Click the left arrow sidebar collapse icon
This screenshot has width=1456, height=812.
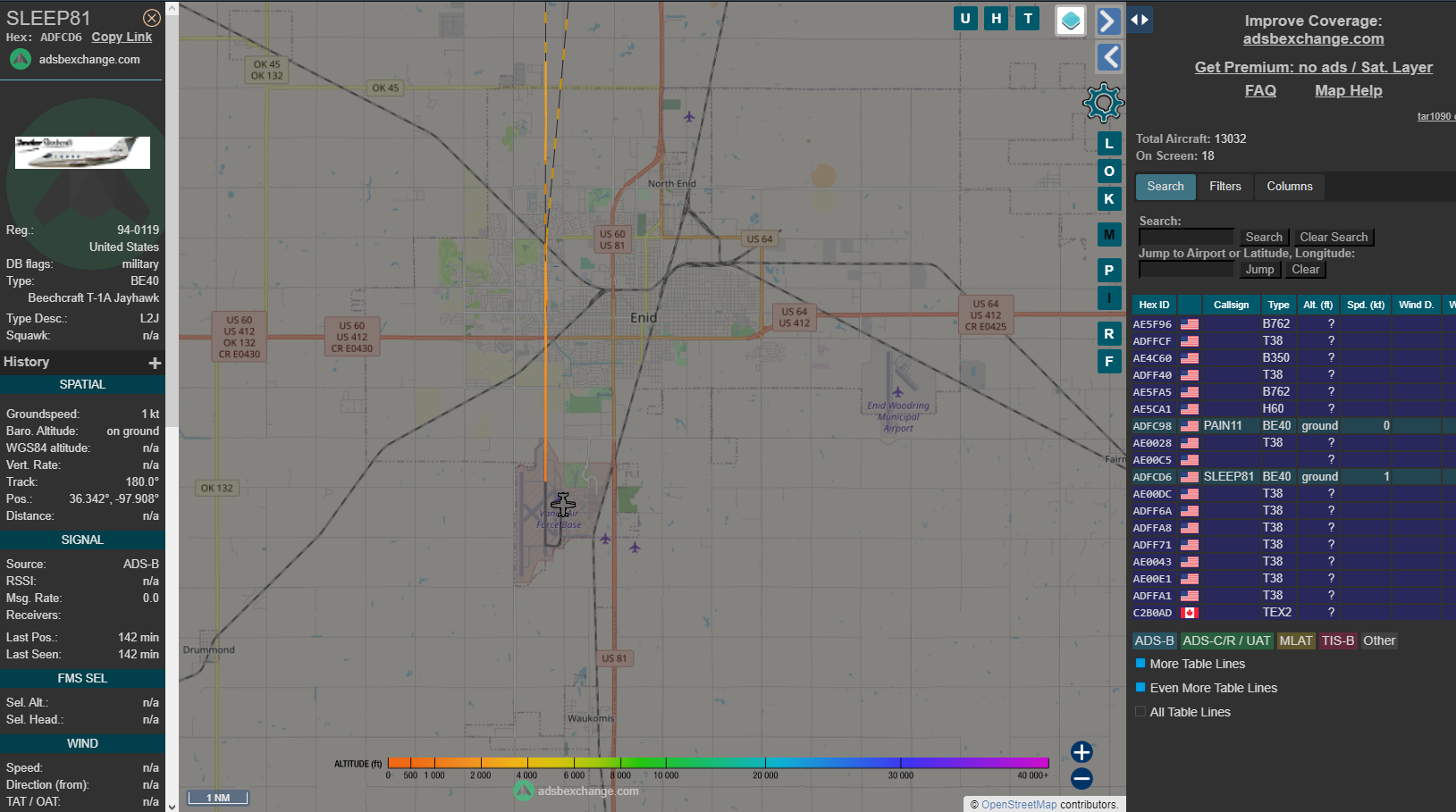click(1108, 57)
